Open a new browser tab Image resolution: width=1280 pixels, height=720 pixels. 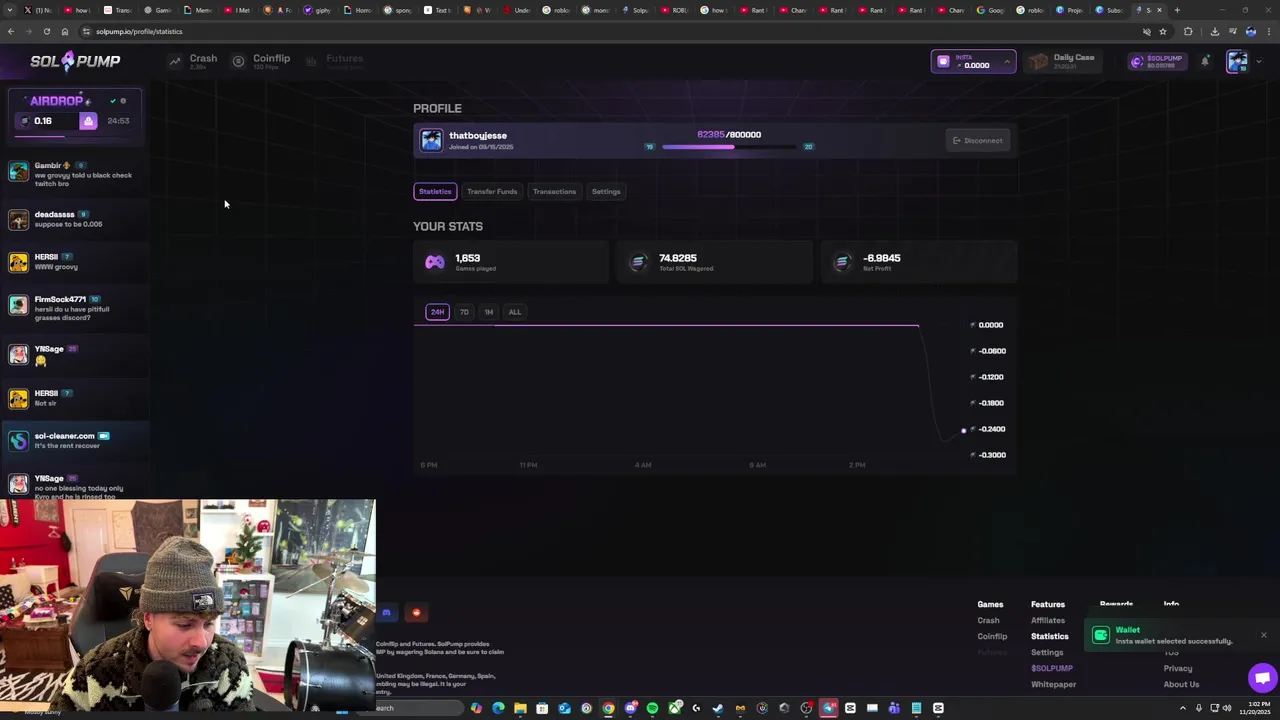coord(1177,10)
